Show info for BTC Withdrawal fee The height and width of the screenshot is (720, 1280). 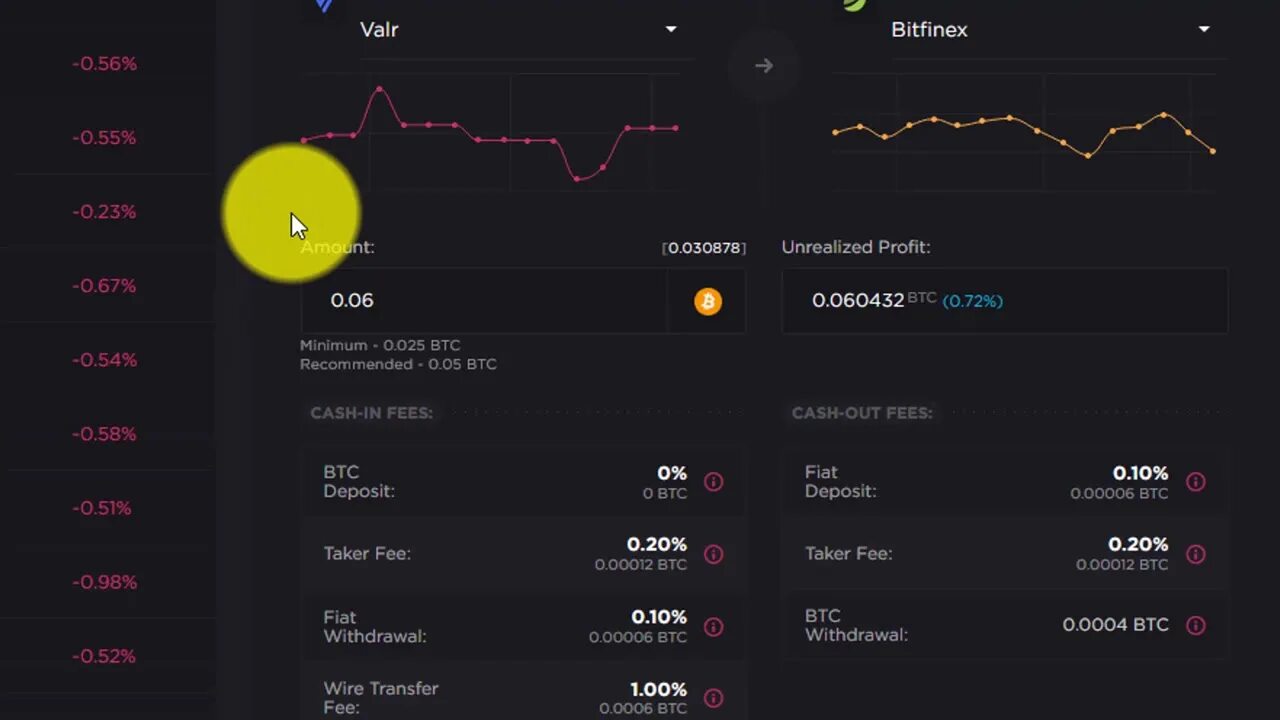(1195, 625)
